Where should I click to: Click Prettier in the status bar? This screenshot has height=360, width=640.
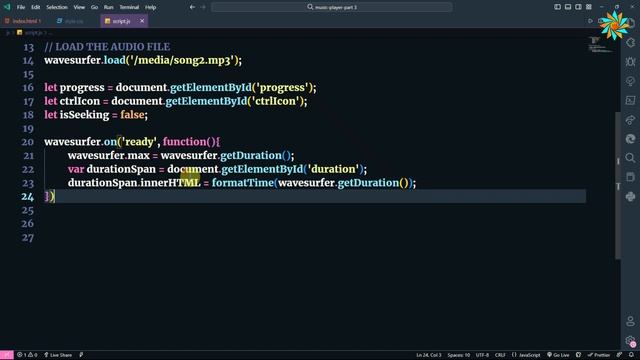[x=599, y=355]
